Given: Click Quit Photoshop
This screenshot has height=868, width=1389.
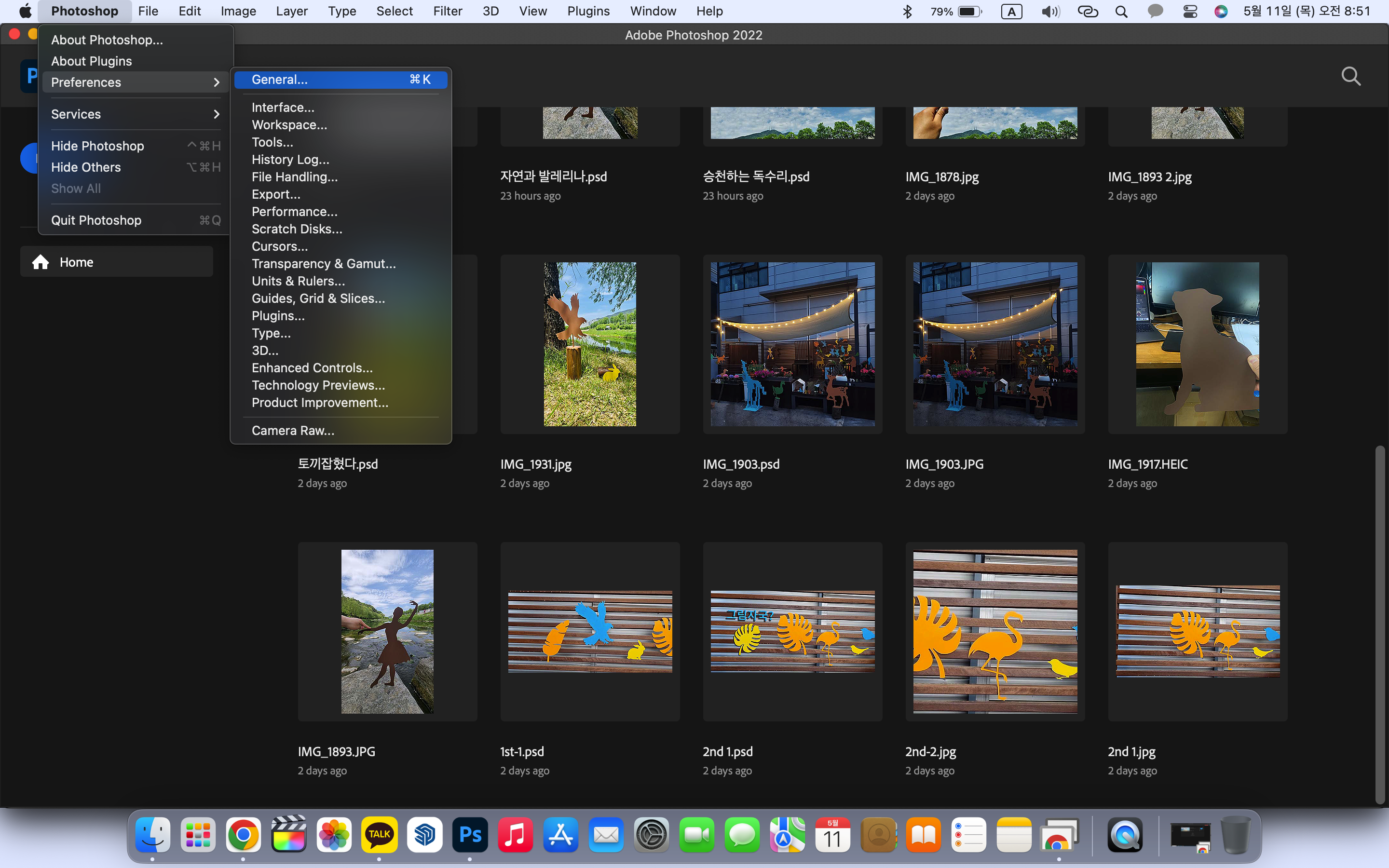Looking at the screenshot, I should point(96,220).
